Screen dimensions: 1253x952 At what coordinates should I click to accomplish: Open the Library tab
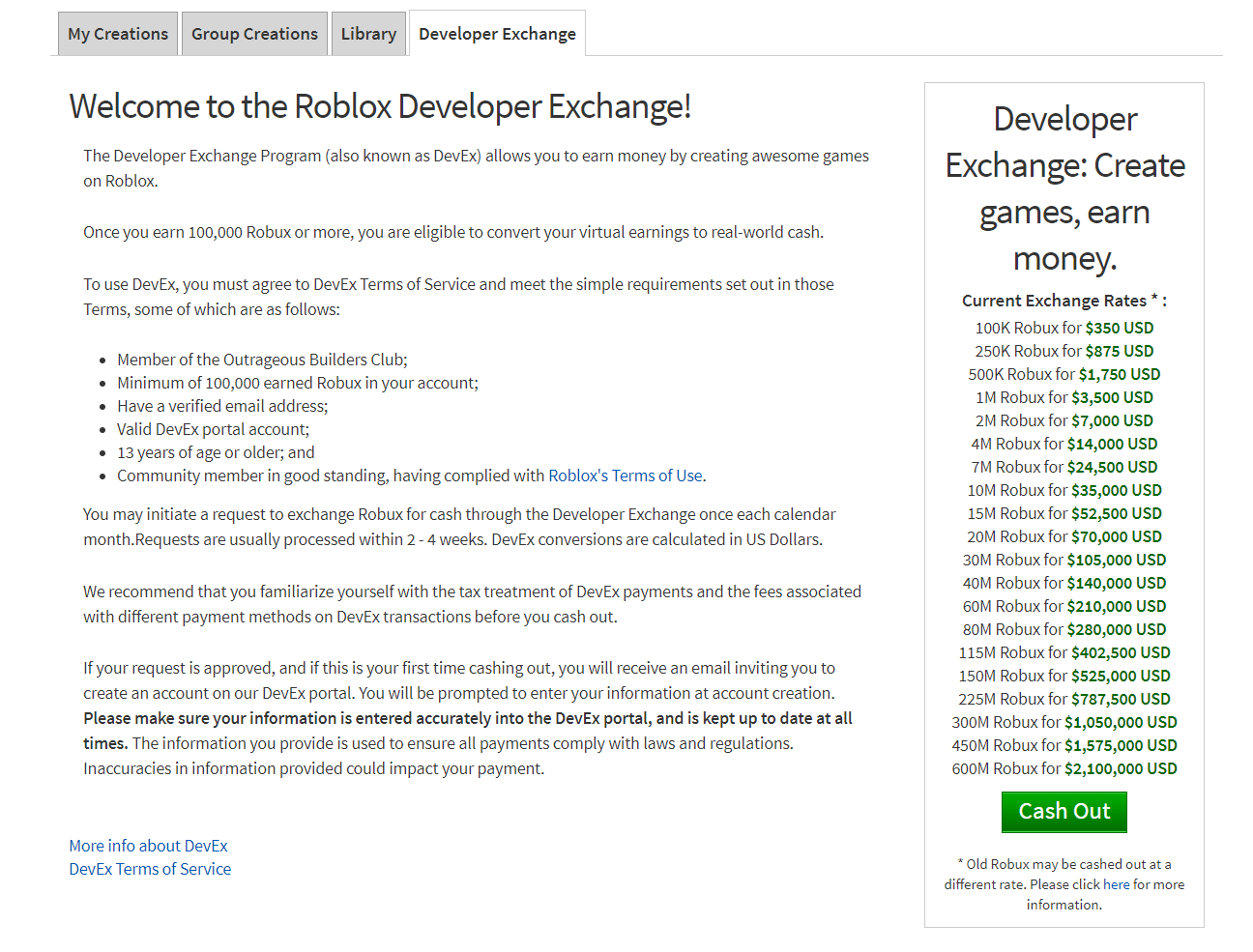368,34
